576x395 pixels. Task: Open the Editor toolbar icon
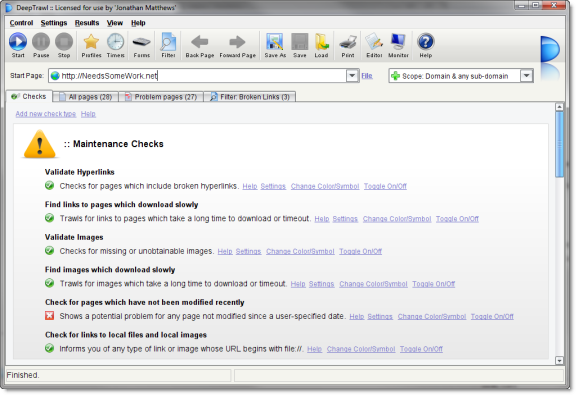click(374, 45)
